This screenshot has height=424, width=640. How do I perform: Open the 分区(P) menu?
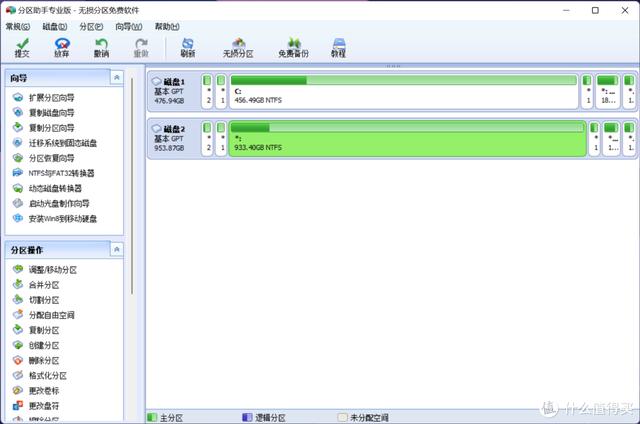tap(91, 27)
